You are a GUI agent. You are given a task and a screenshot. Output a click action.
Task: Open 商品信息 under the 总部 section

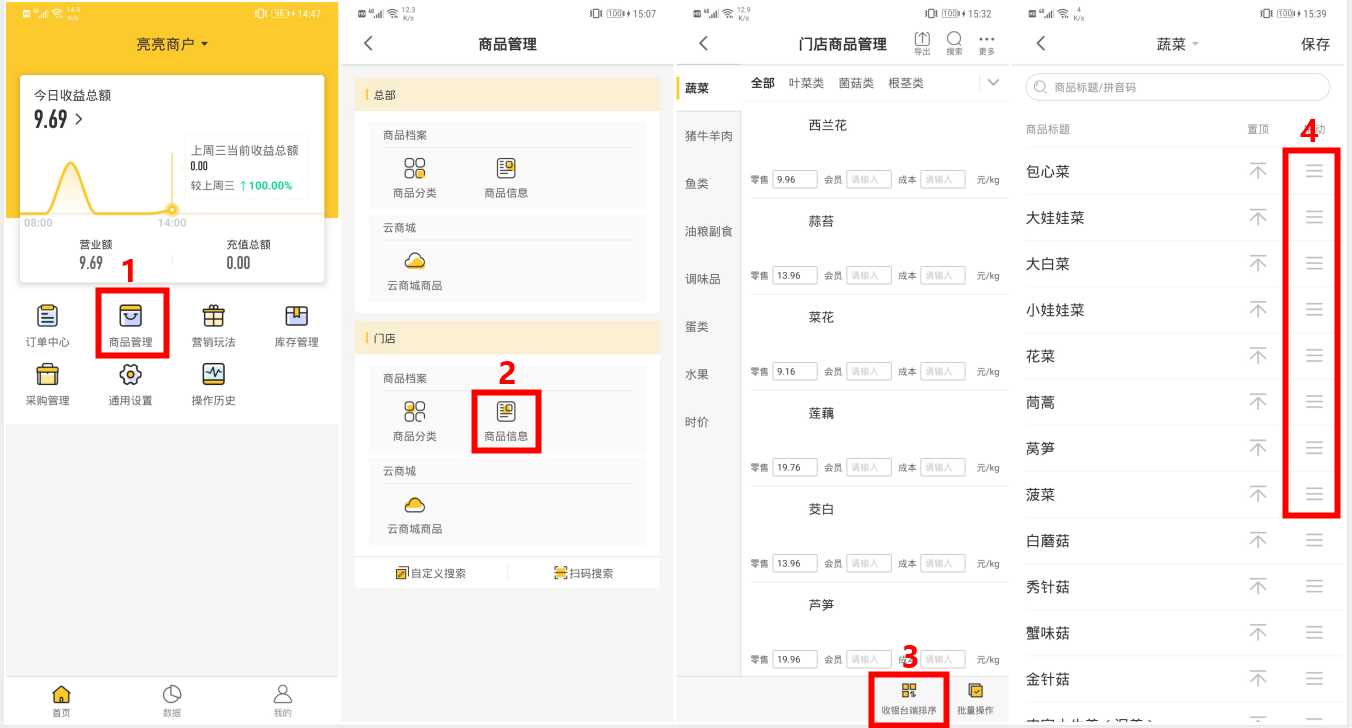click(x=506, y=178)
